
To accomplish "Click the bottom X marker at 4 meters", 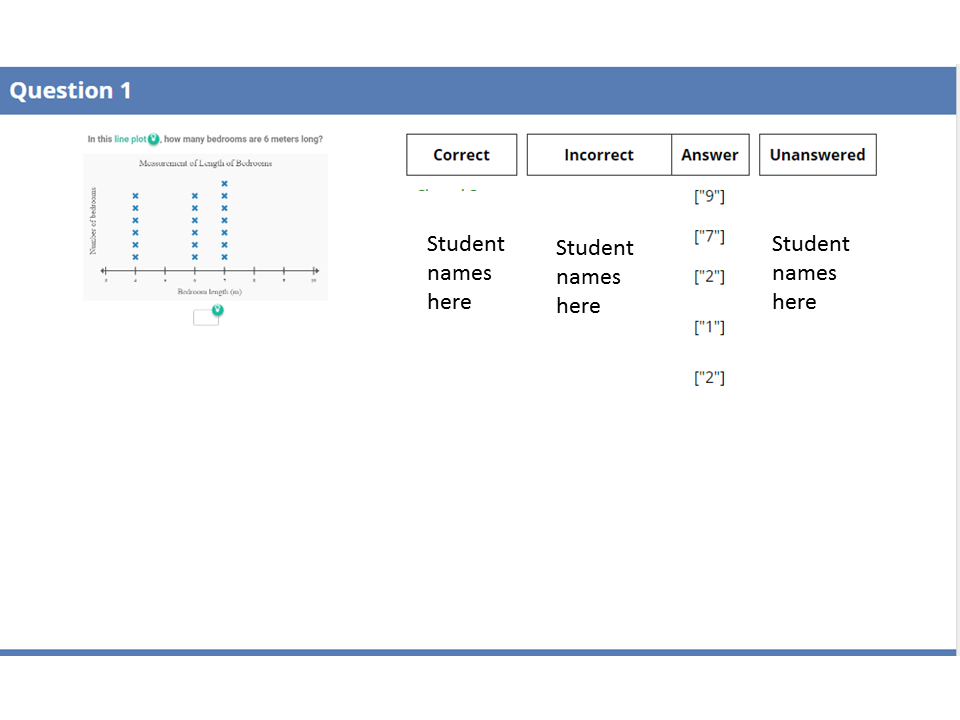I will point(135,257).
